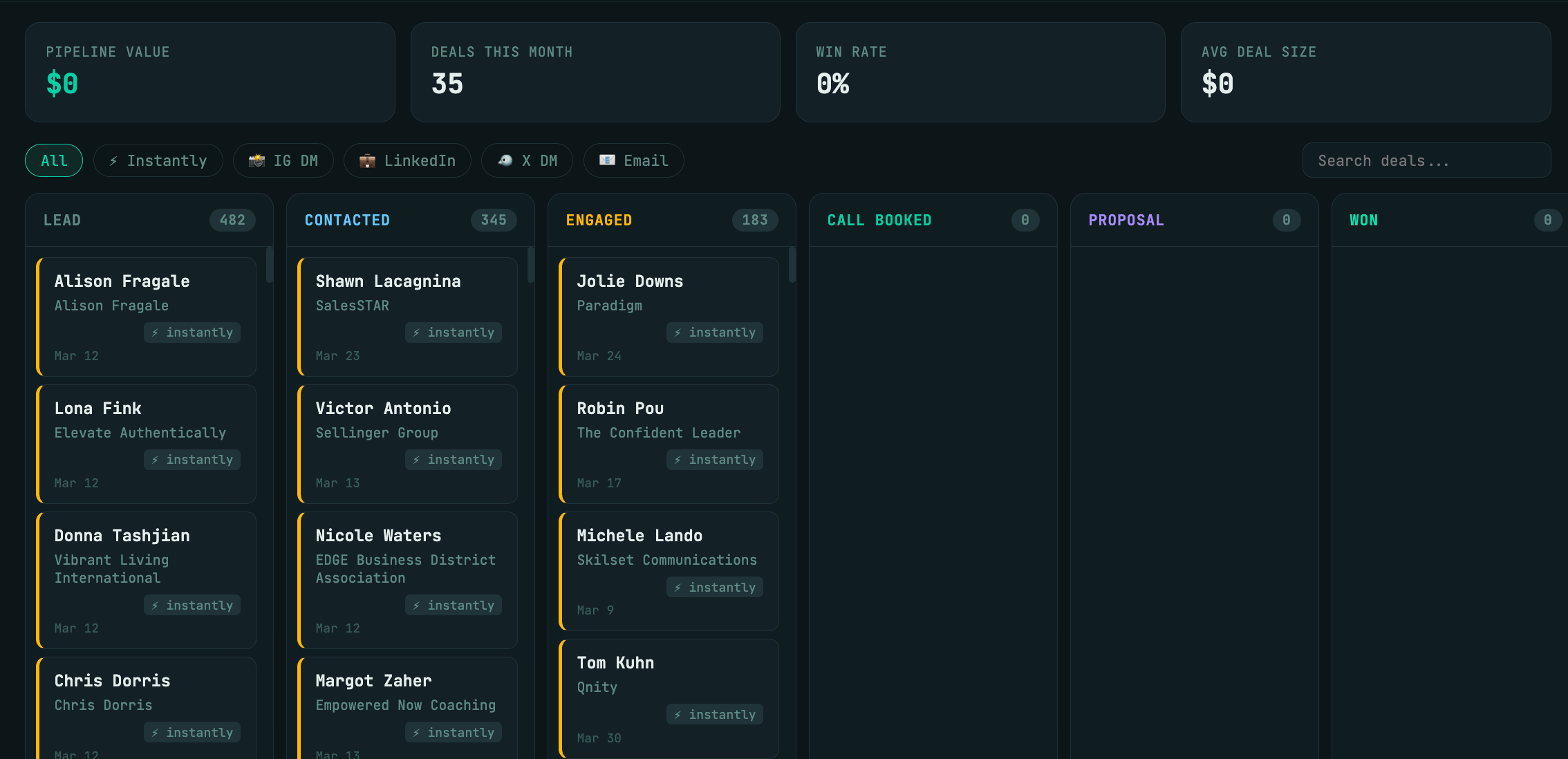Click the bird icon on X DM filter
The width and height of the screenshot is (1568, 759).
[x=505, y=160]
